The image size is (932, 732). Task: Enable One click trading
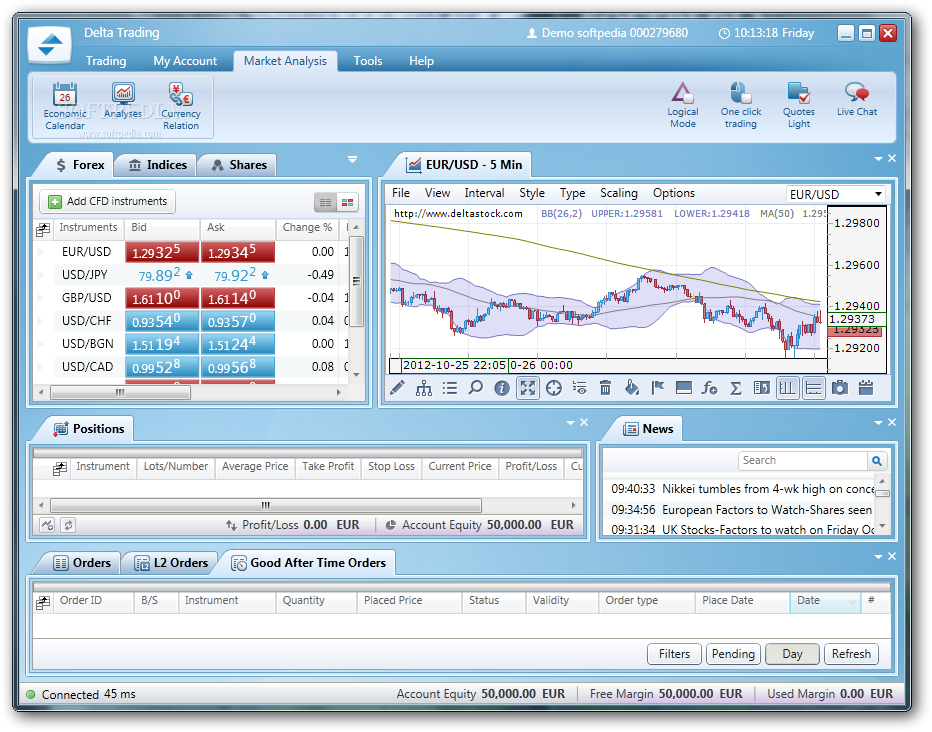click(741, 105)
